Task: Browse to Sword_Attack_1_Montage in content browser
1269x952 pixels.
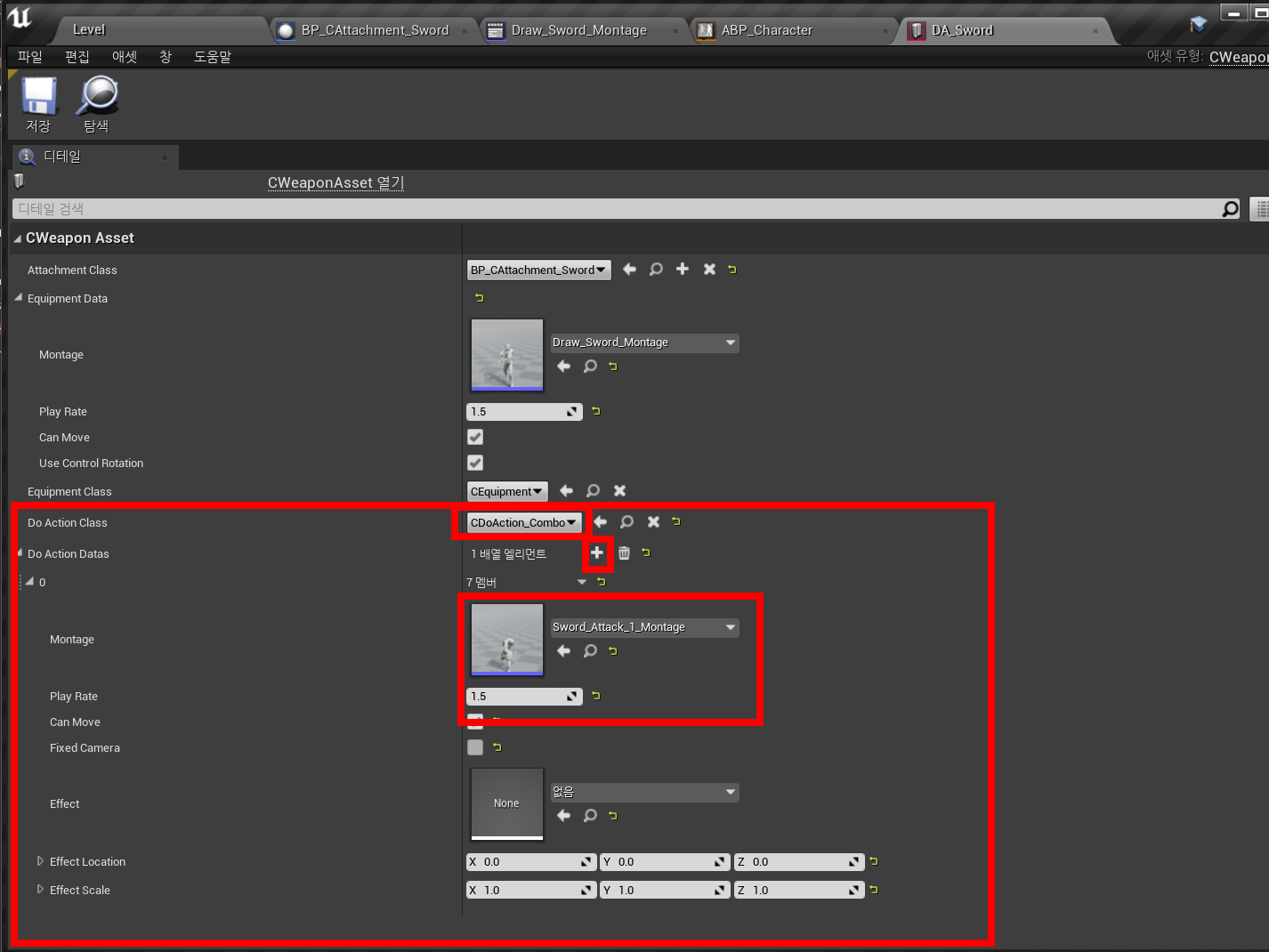Action: point(590,650)
